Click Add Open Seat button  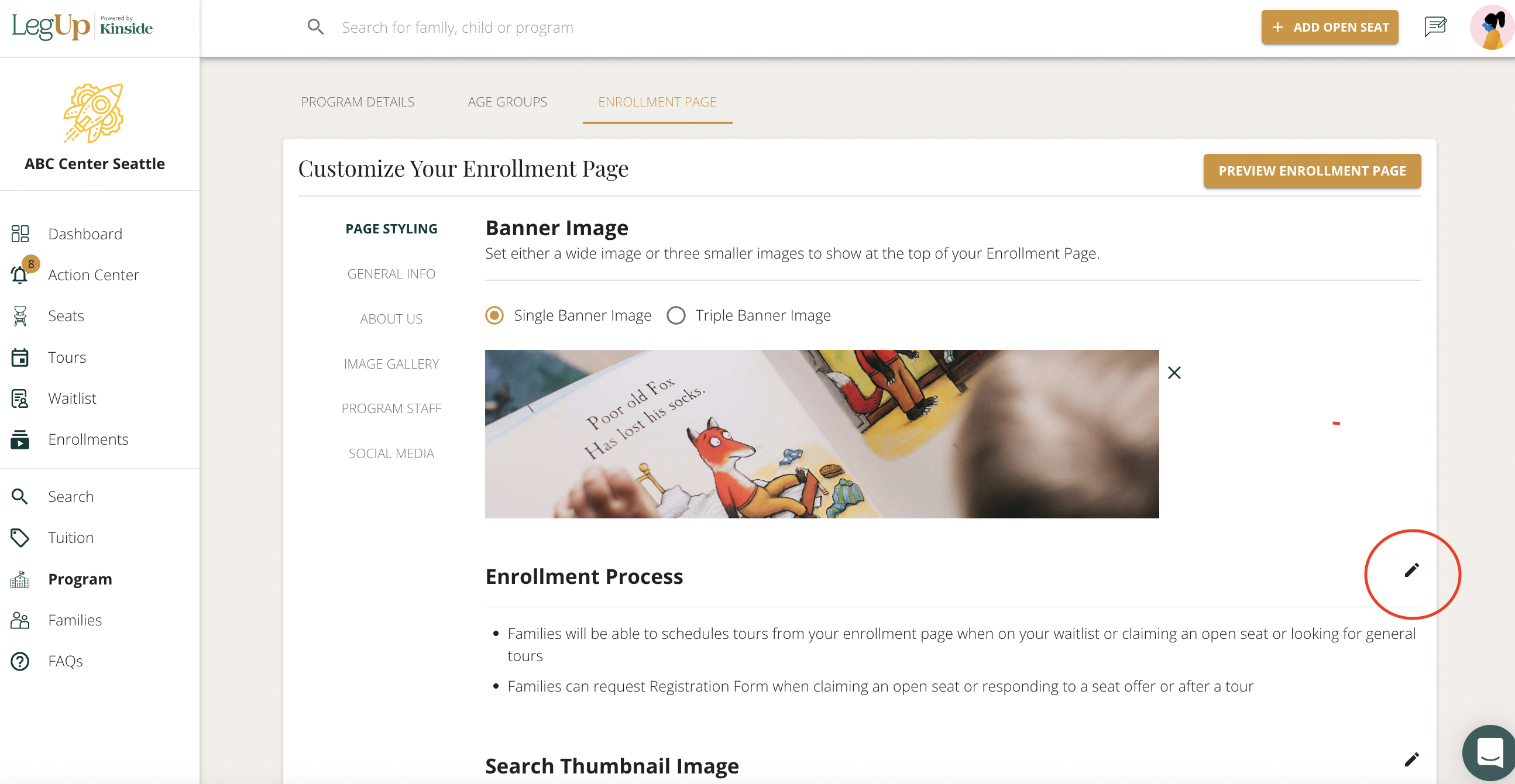point(1329,27)
